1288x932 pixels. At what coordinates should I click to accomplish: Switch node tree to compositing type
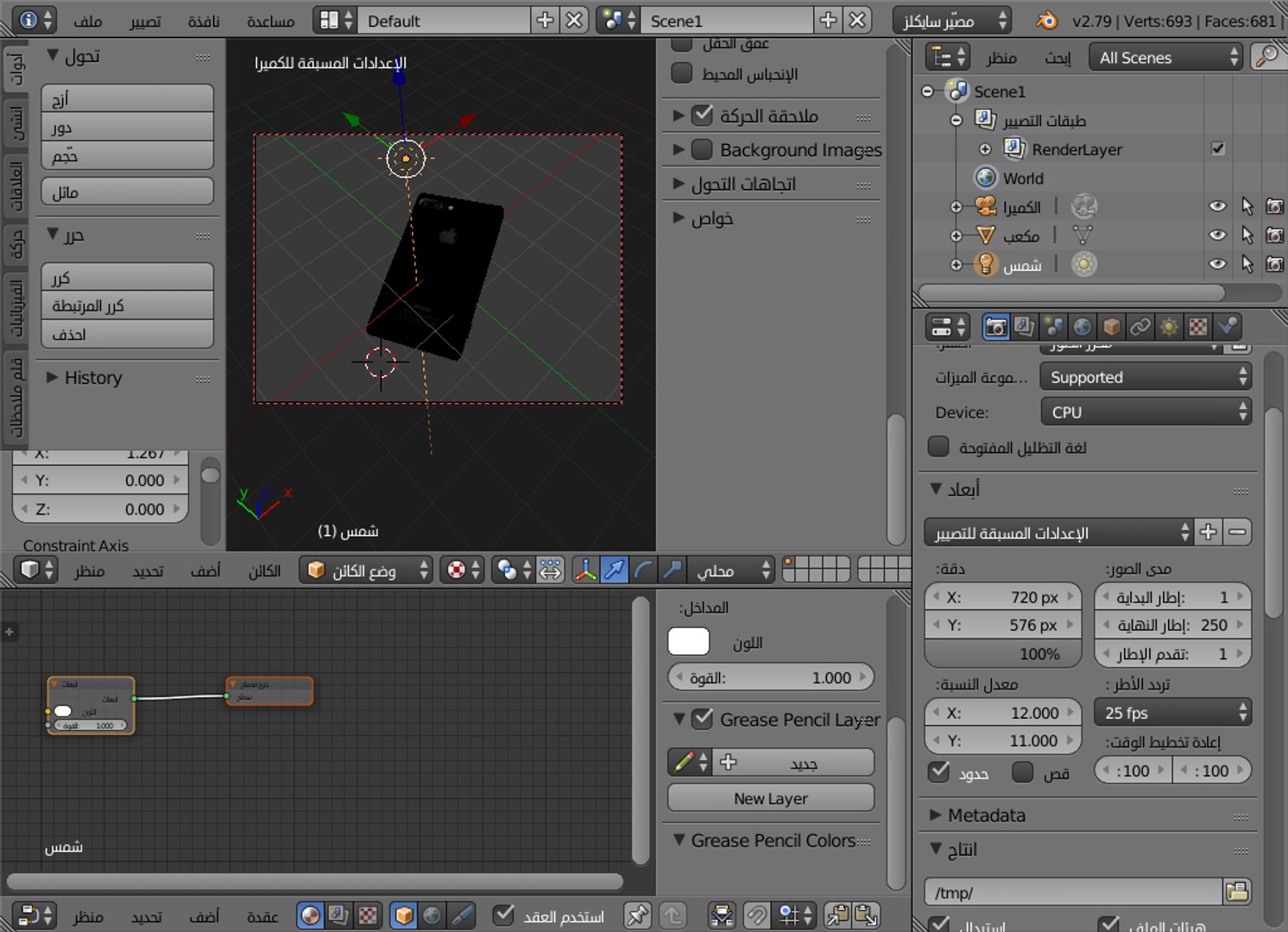(x=339, y=915)
